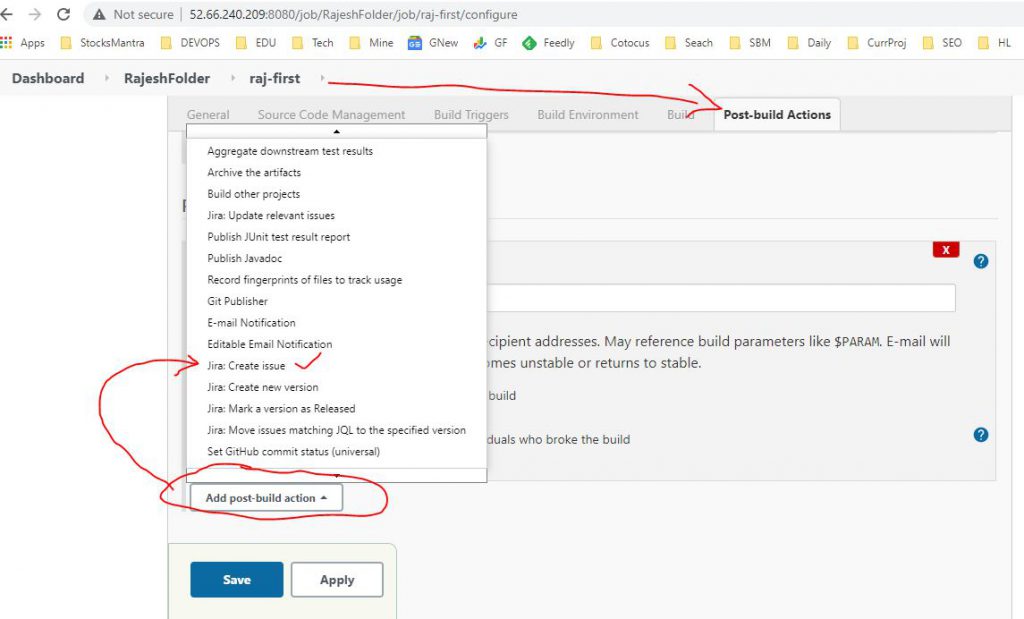1024x619 pixels.
Task: Click the help icon beside the red X
Action: (x=980, y=261)
